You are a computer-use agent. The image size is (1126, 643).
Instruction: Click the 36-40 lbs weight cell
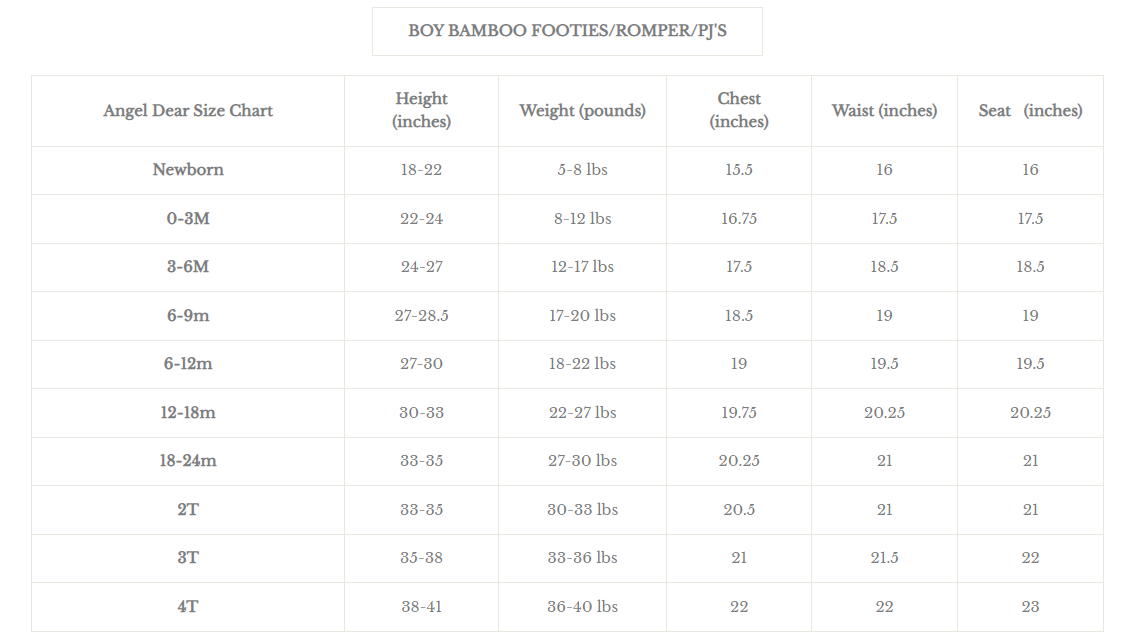pos(582,607)
